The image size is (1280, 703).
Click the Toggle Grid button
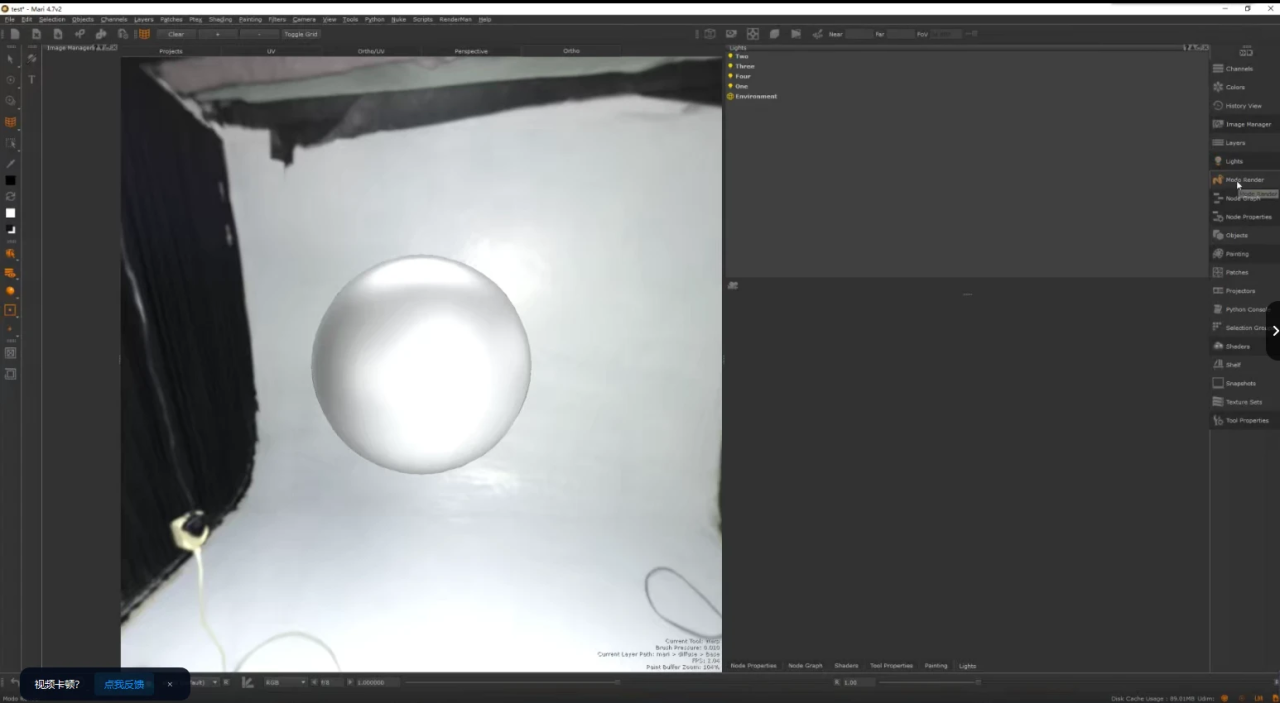[301, 34]
